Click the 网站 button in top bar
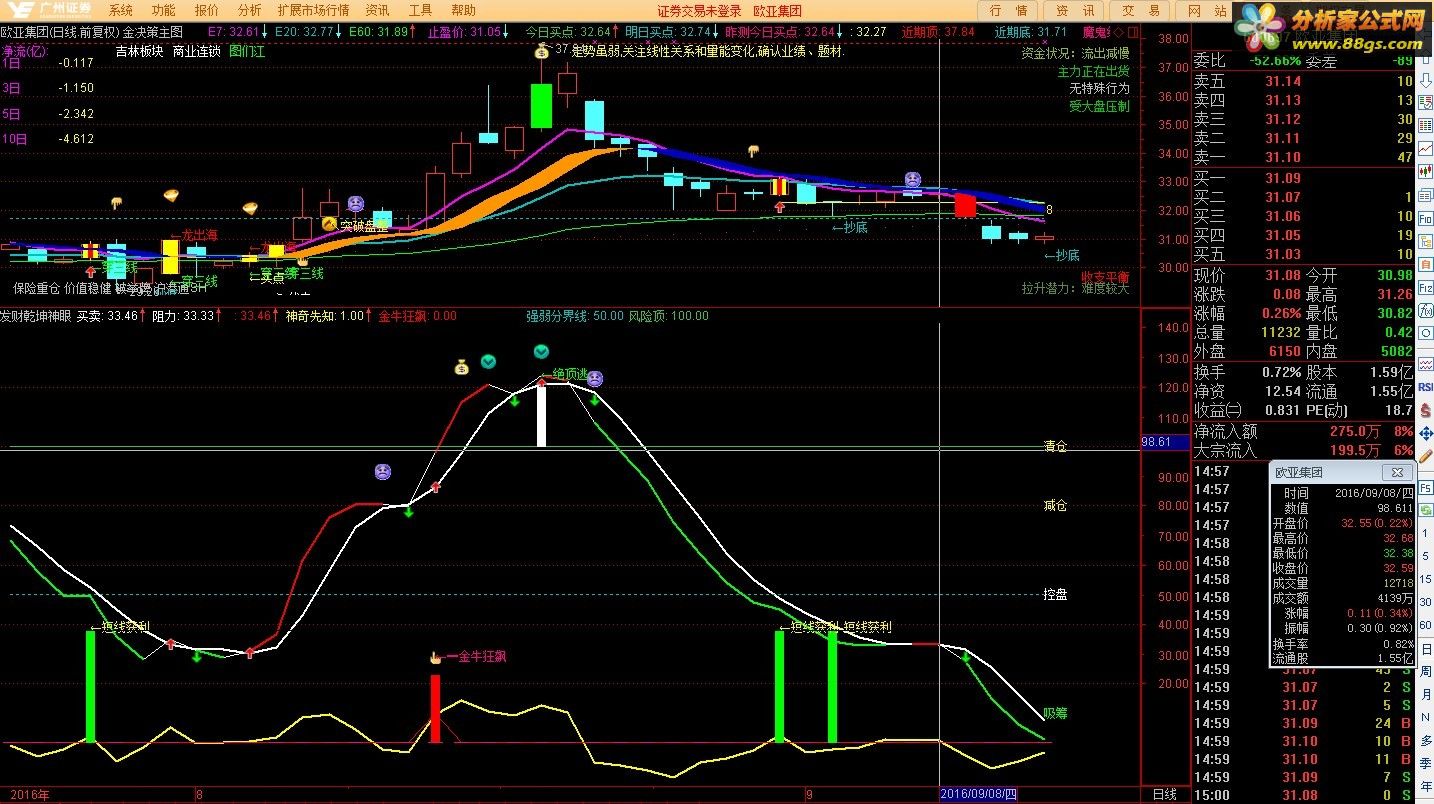This screenshot has height=804, width=1434. click(x=1207, y=10)
